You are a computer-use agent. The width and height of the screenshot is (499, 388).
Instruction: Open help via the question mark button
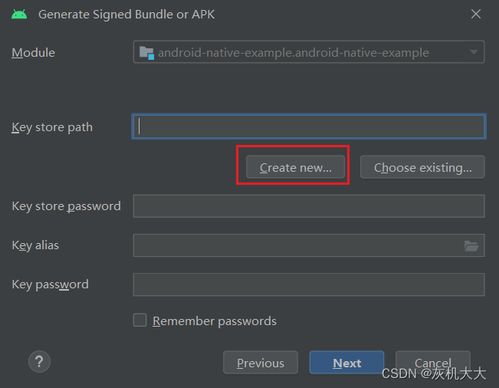[39, 362]
